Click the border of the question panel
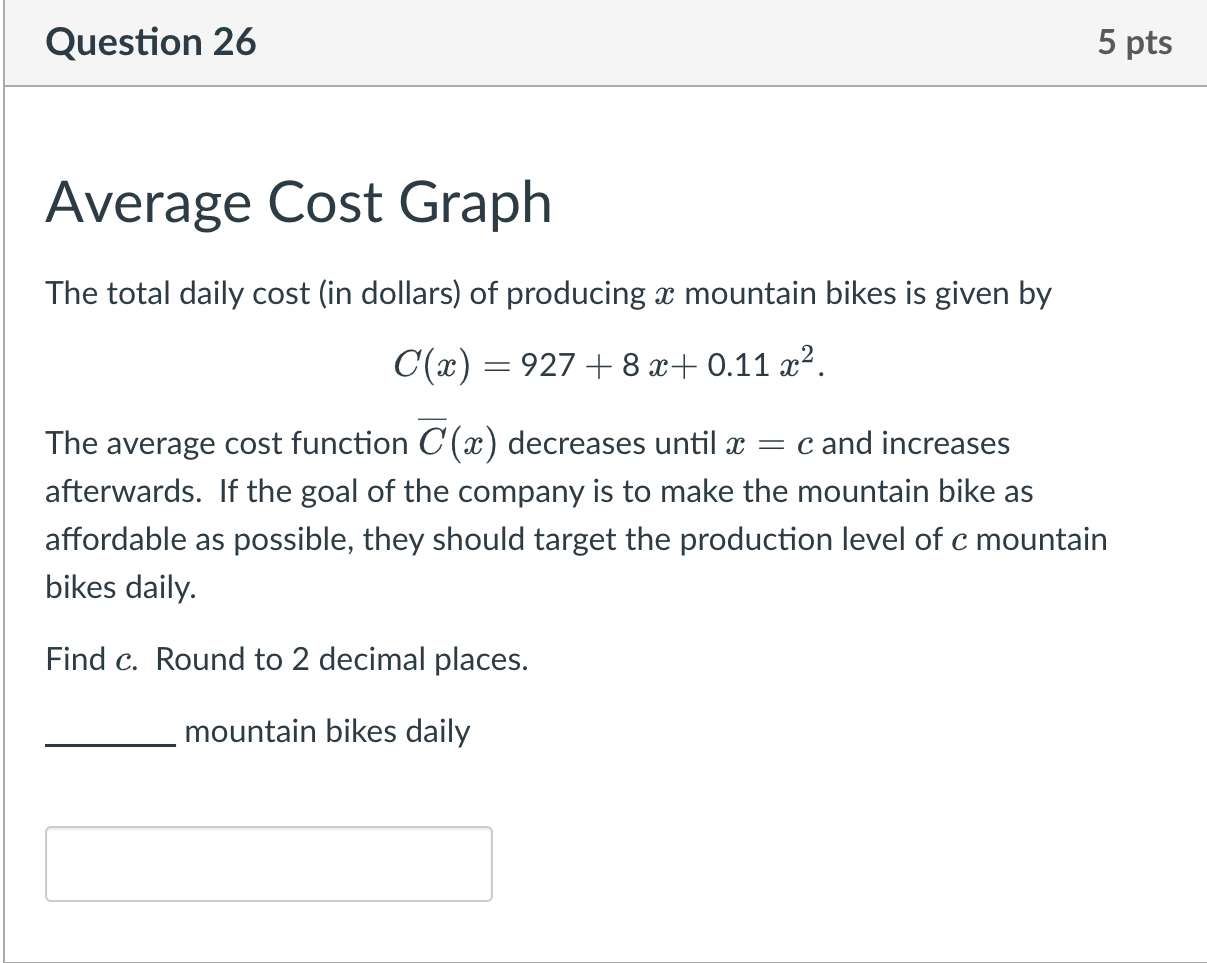1207x963 pixels. coord(4,500)
